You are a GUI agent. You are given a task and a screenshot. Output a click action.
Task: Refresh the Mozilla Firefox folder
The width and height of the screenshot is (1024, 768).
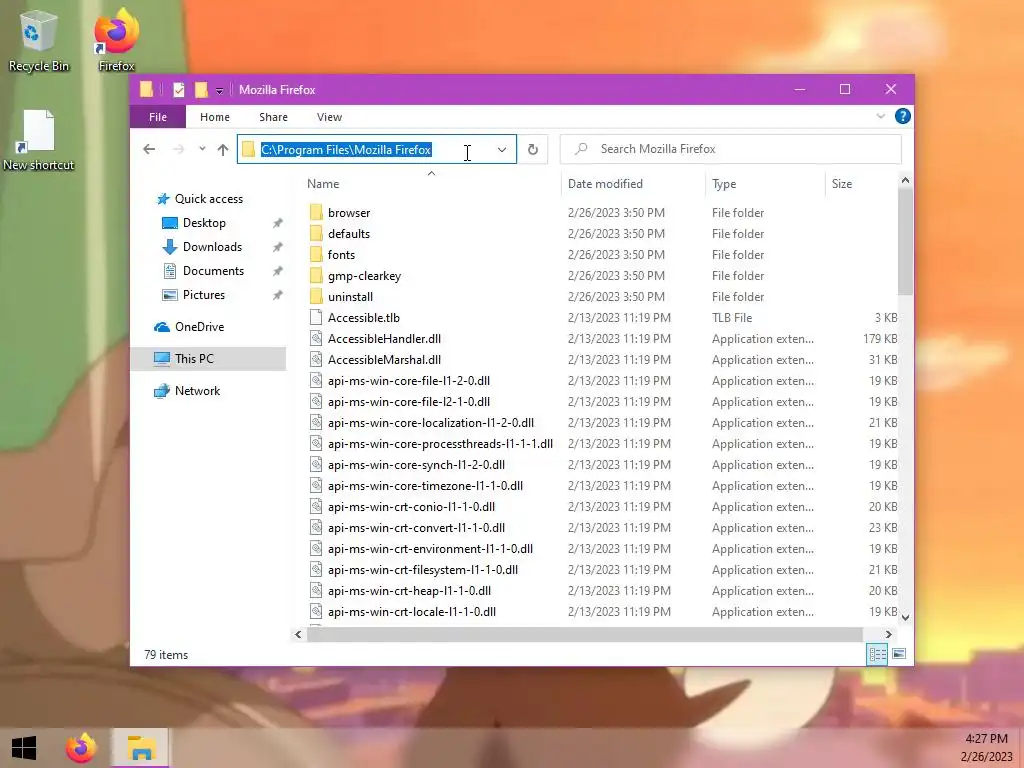(x=533, y=150)
